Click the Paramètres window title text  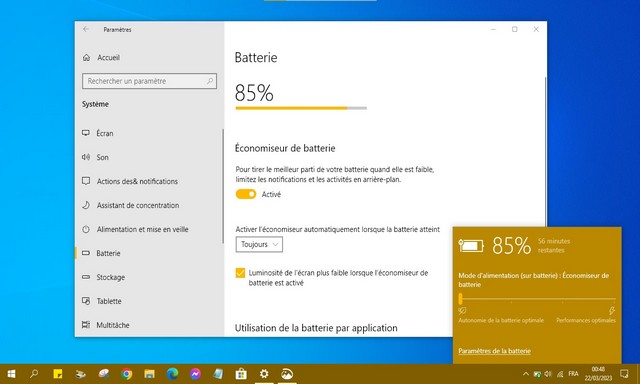click(x=118, y=29)
